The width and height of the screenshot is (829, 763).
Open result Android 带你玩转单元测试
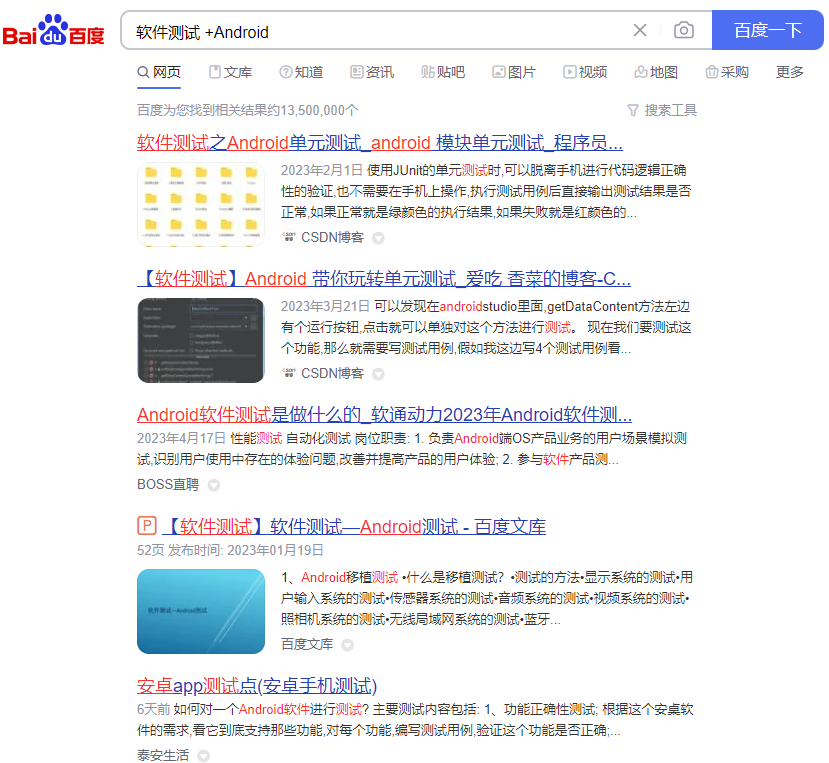click(384, 279)
